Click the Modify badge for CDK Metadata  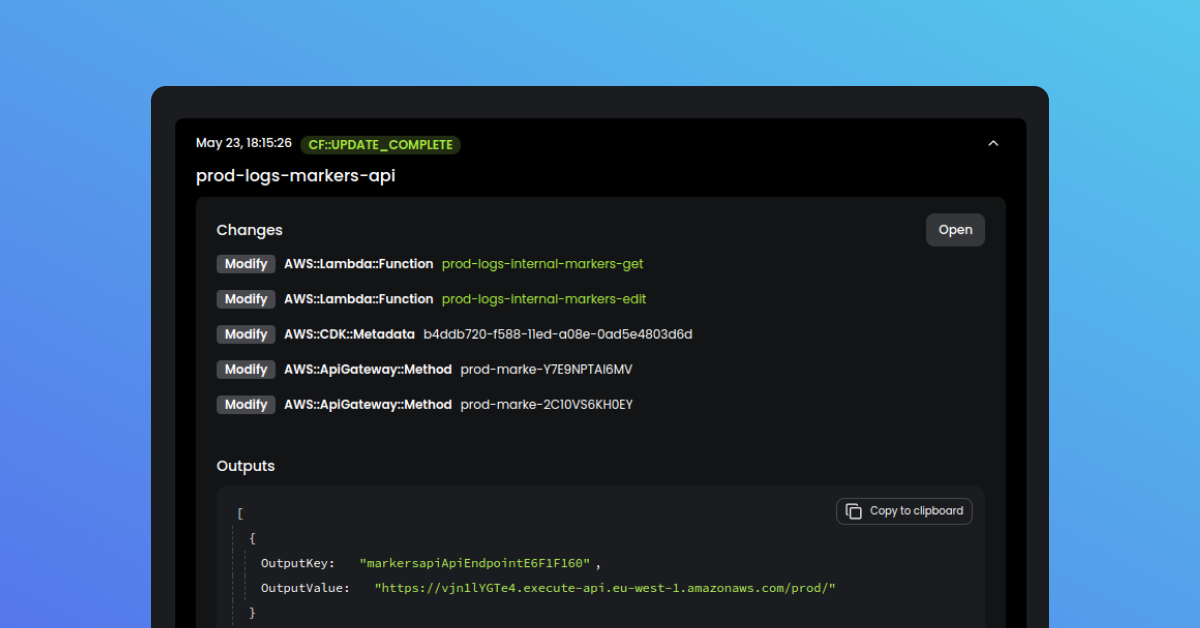pyautogui.click(x=246, y=334)
